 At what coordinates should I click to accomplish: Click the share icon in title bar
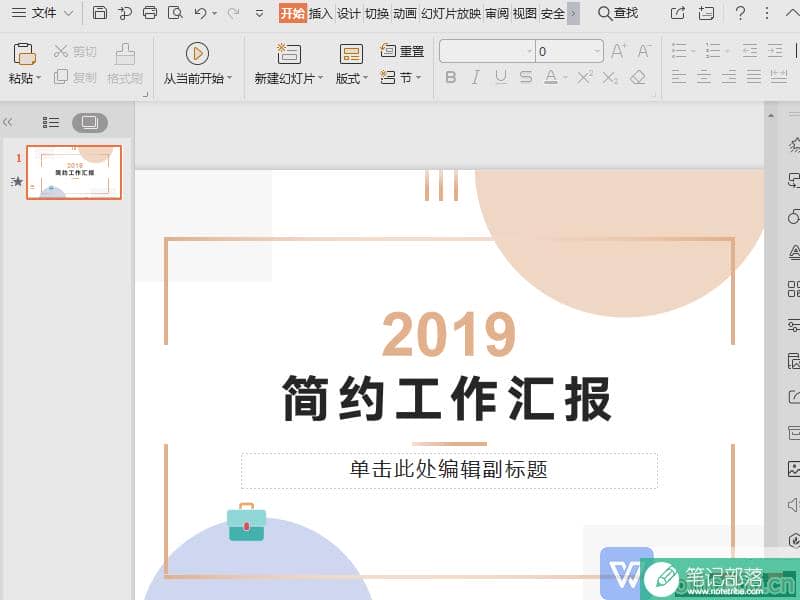678,13
